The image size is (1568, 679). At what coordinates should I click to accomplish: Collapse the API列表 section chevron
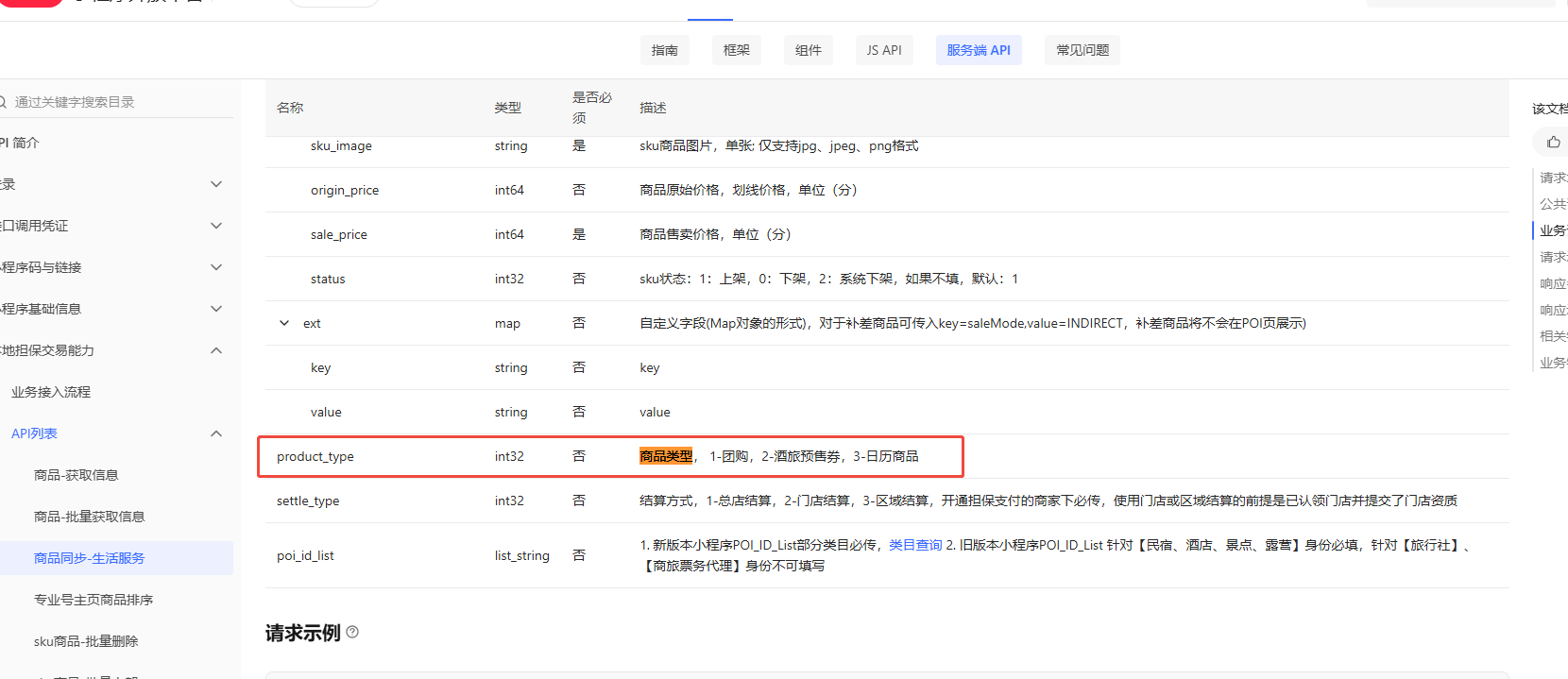coord(216,433)
